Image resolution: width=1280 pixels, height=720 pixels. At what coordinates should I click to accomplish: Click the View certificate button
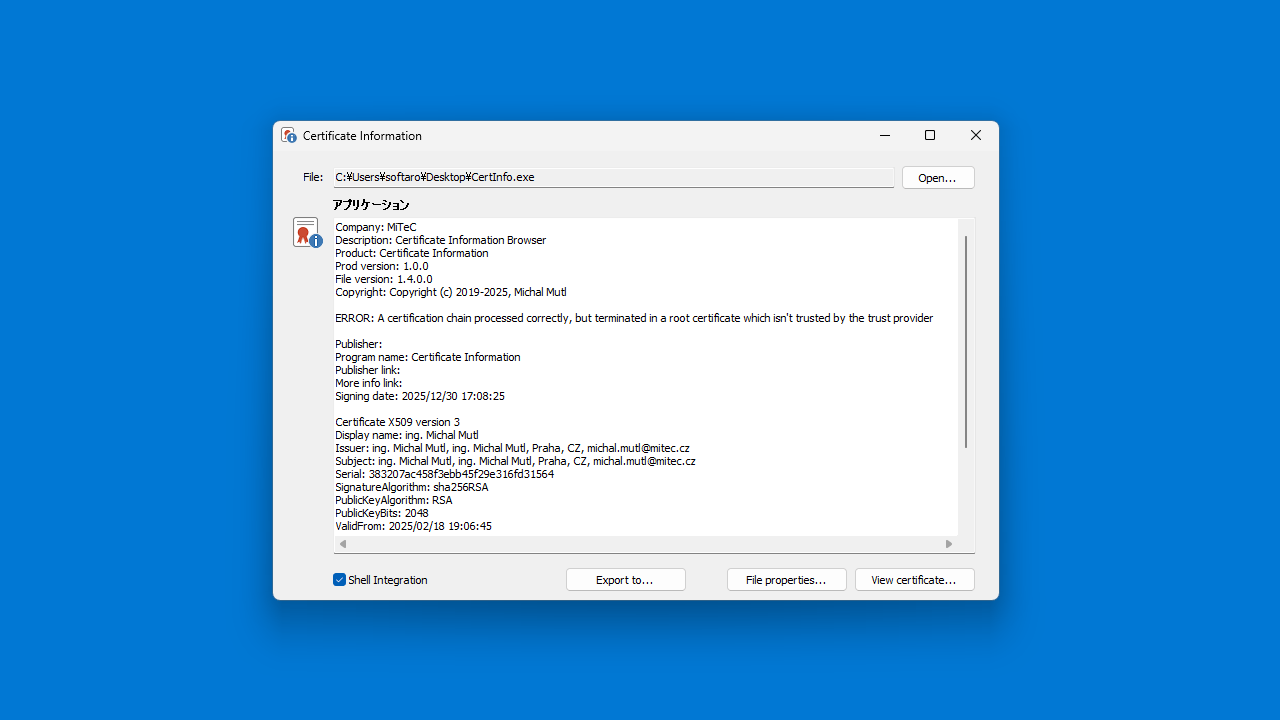click(913, 579)
